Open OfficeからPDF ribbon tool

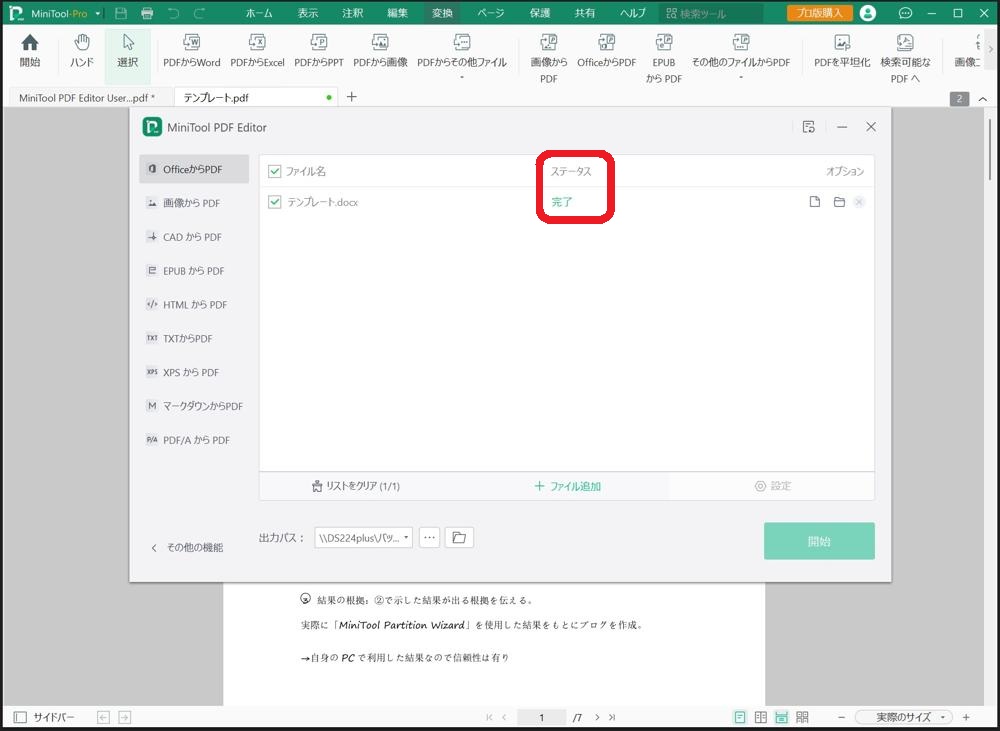click(607, 51)
